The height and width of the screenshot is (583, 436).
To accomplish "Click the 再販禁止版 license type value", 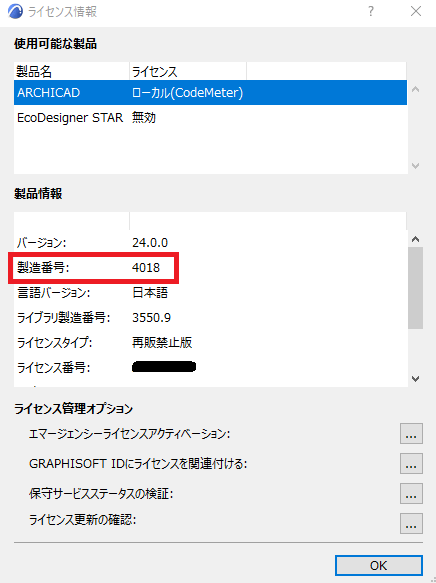I will pos(162,342).
